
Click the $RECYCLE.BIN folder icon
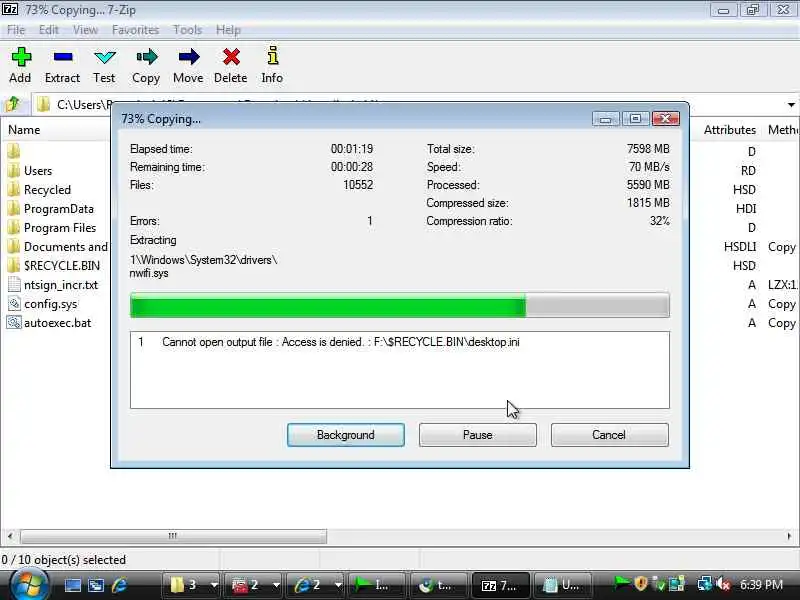(14, 265)
